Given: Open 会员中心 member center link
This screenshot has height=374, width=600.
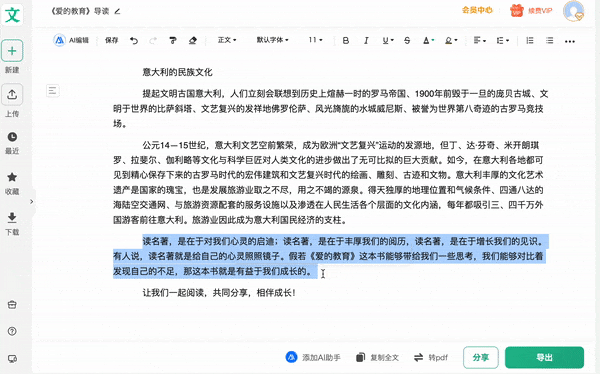Looking at the screenshot, I should pyautogui.click(x=477, y=10).
